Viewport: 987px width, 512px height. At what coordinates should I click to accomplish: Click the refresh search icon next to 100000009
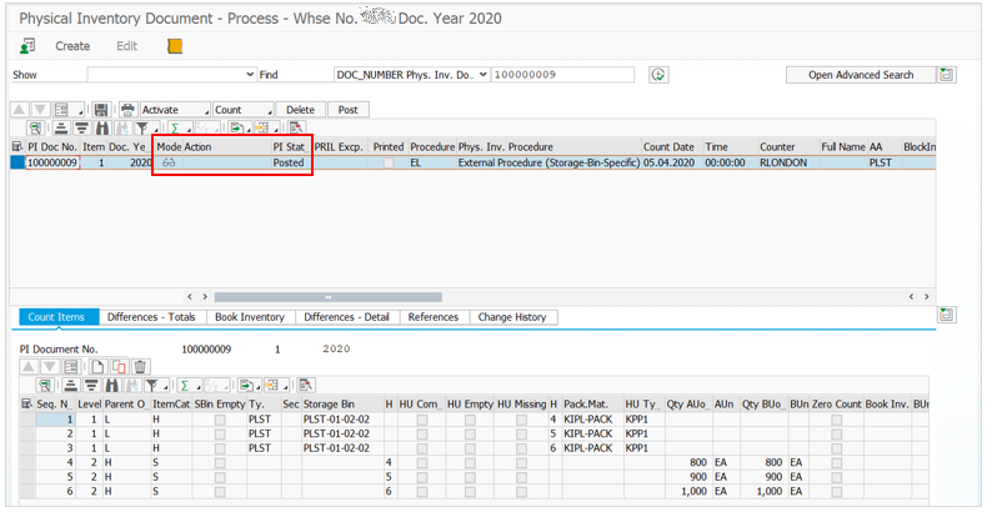pos(658,74)
